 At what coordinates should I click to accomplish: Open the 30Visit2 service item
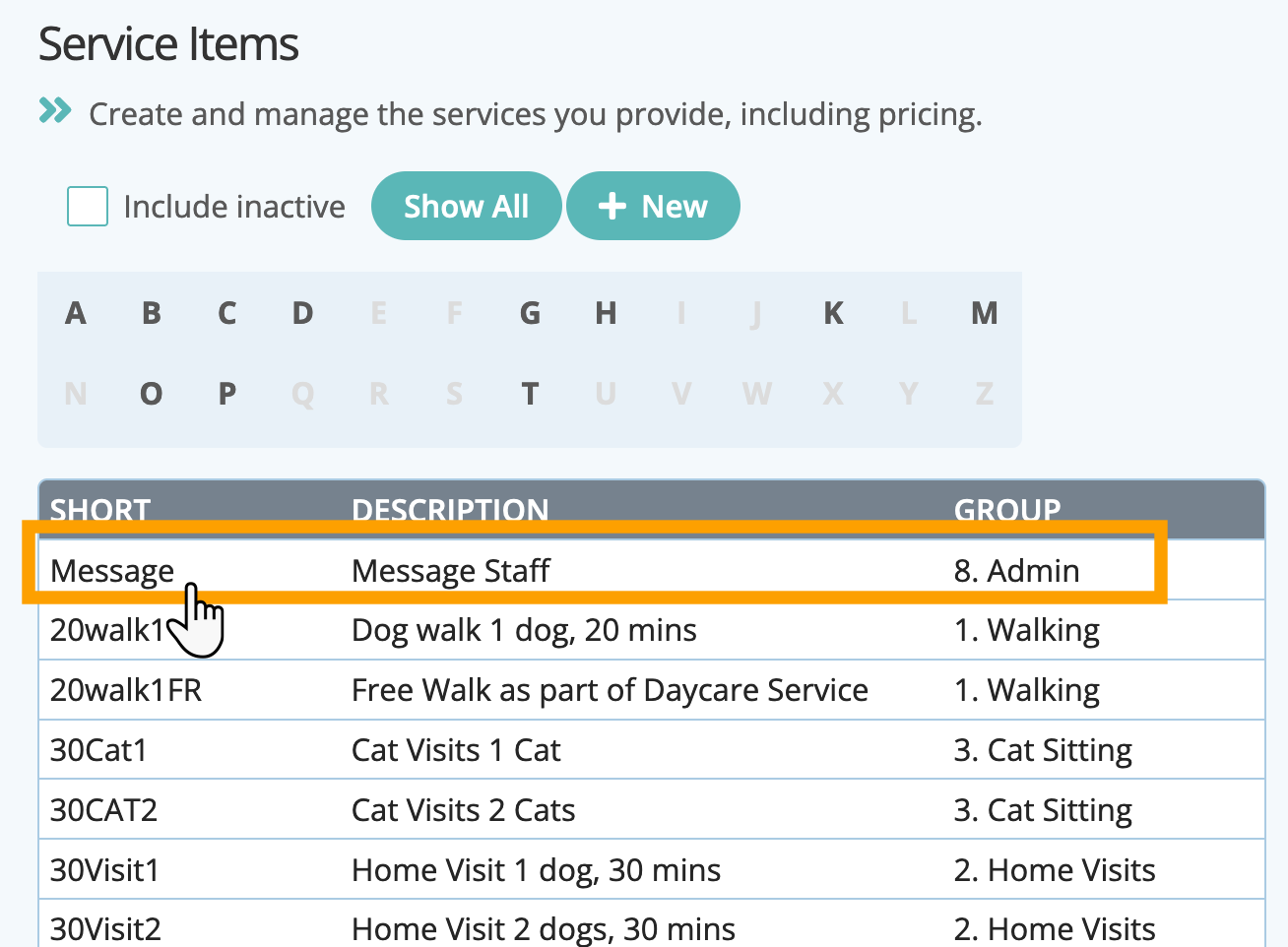105,928
